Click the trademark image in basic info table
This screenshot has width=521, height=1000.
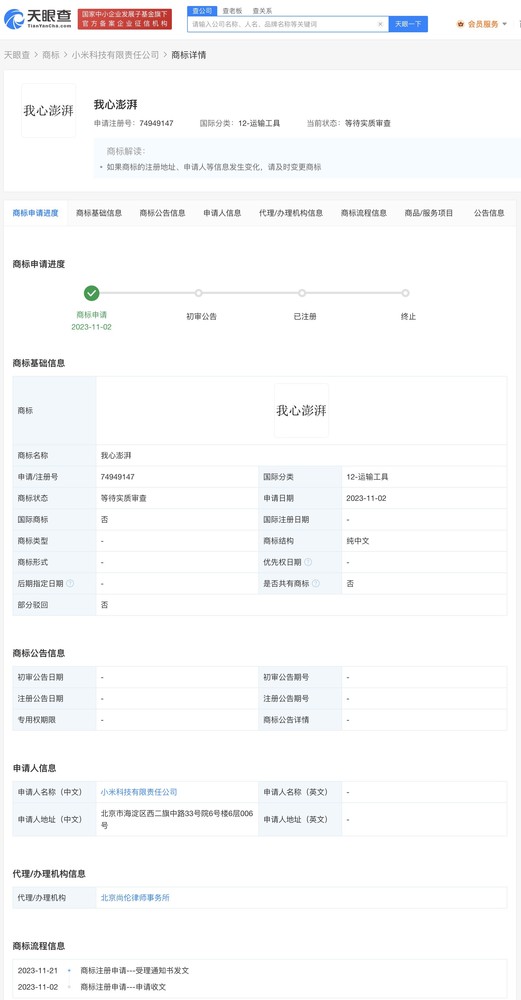point(302,410)
